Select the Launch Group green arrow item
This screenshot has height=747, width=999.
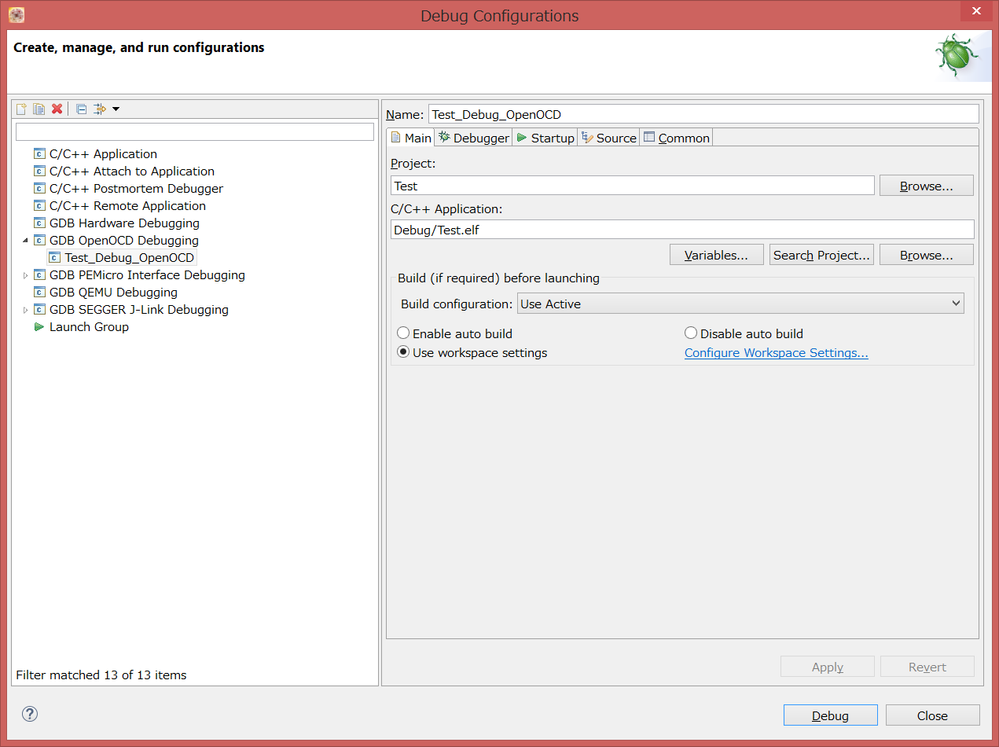tap(88, 327)
